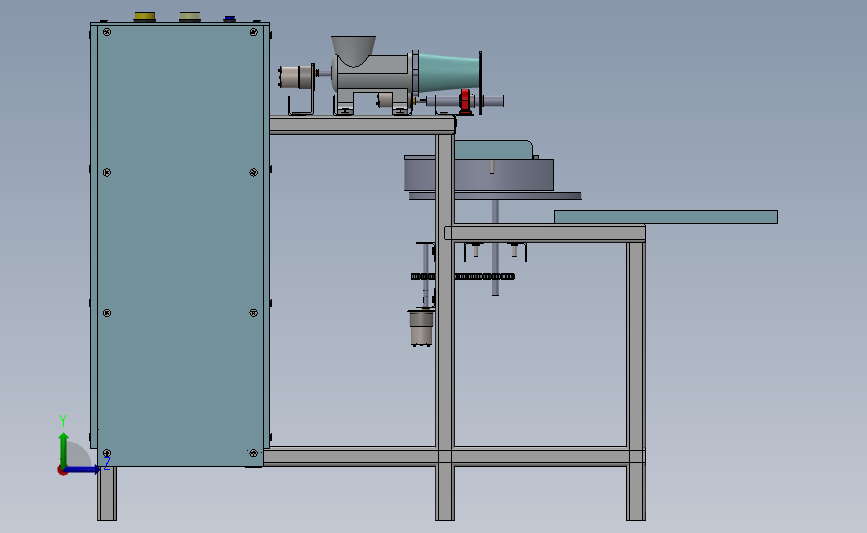This screenshot has width=867, height=533.
Task: Select the red clamp on the horizontal shaft
Action: [465, 102]
